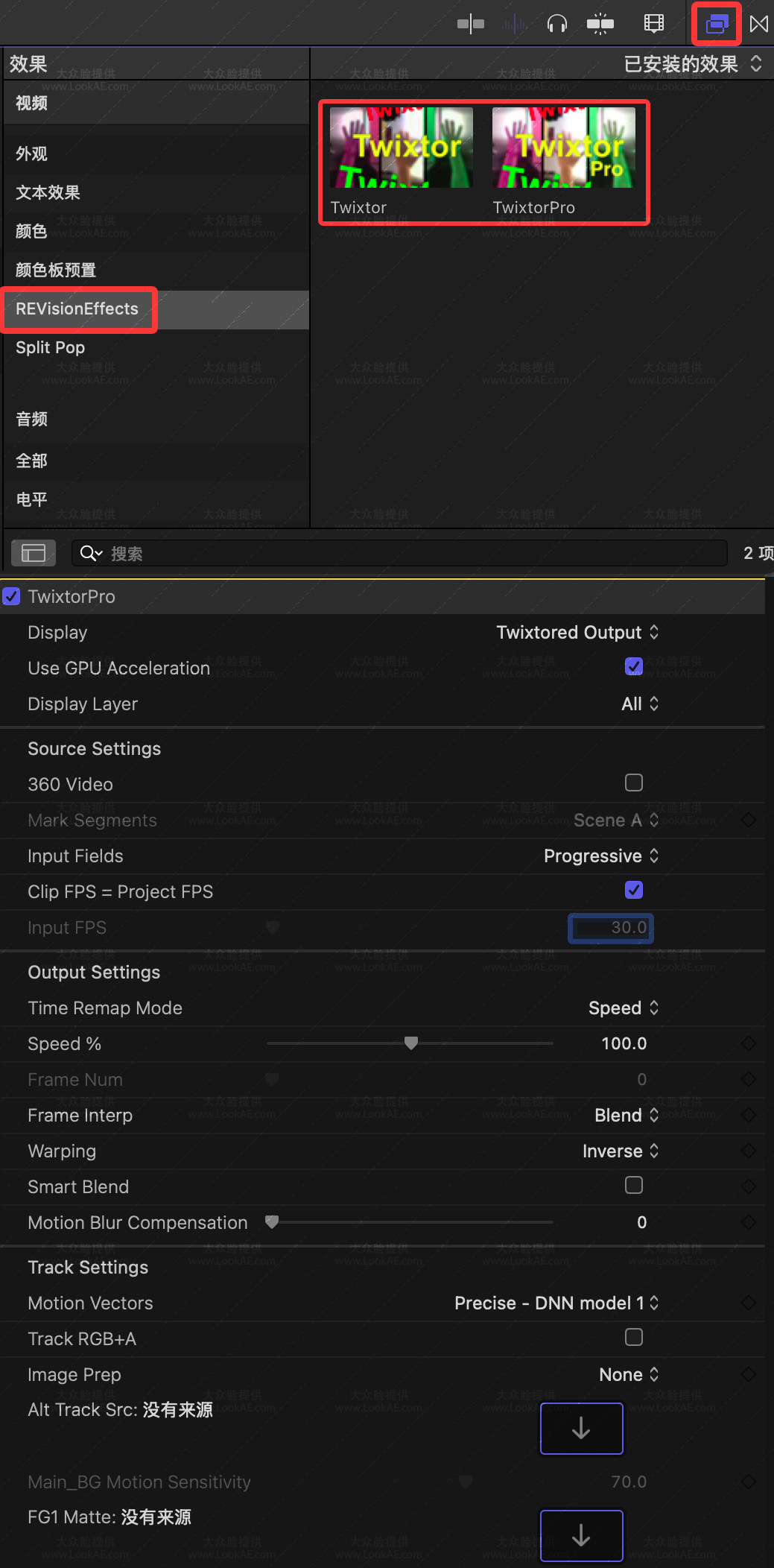Screen dimensions: 774x1568
Task: Open Frame Interp Blend dropdown
Action: click(627, 1115)
